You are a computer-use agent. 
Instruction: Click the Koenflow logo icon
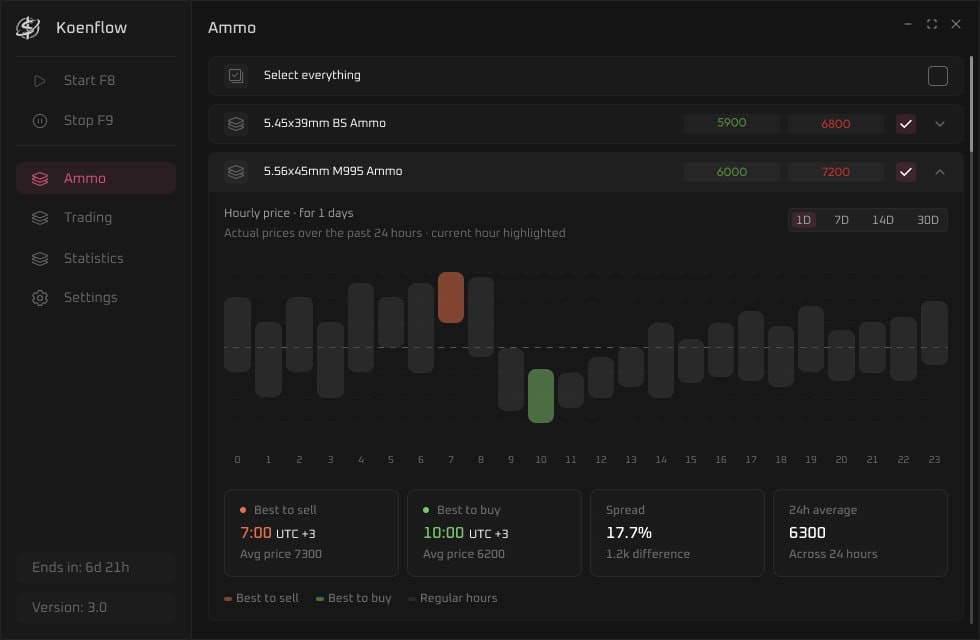[28, 28]
